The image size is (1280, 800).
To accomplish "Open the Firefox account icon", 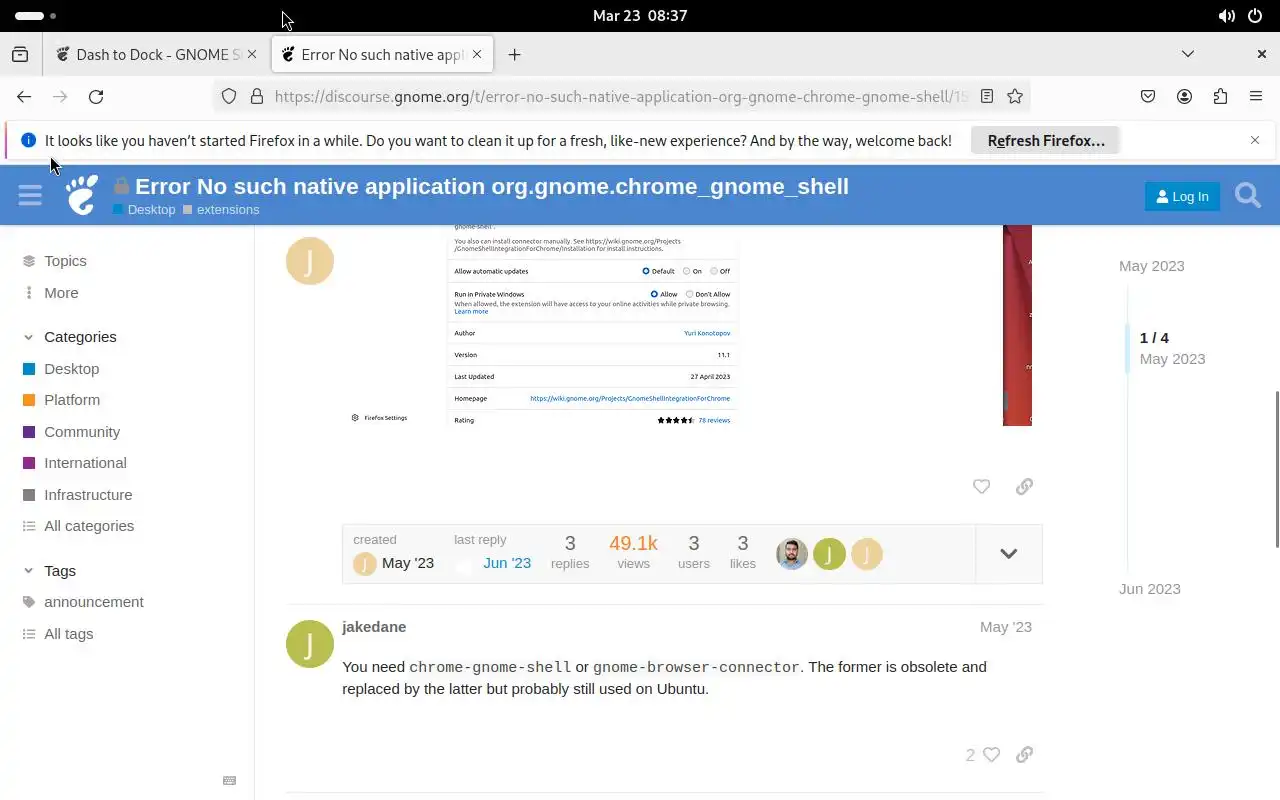I will click(1184, 96).
